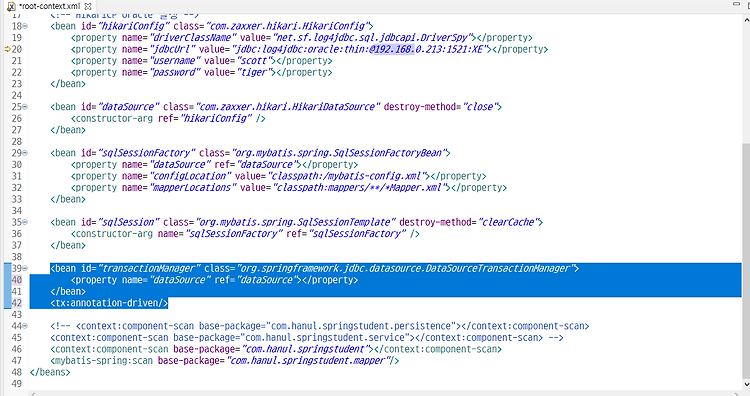Click line number 24 in the gutter
This screenshot has height=396, width=750.
pyautogui.click(x=17, y=95)
